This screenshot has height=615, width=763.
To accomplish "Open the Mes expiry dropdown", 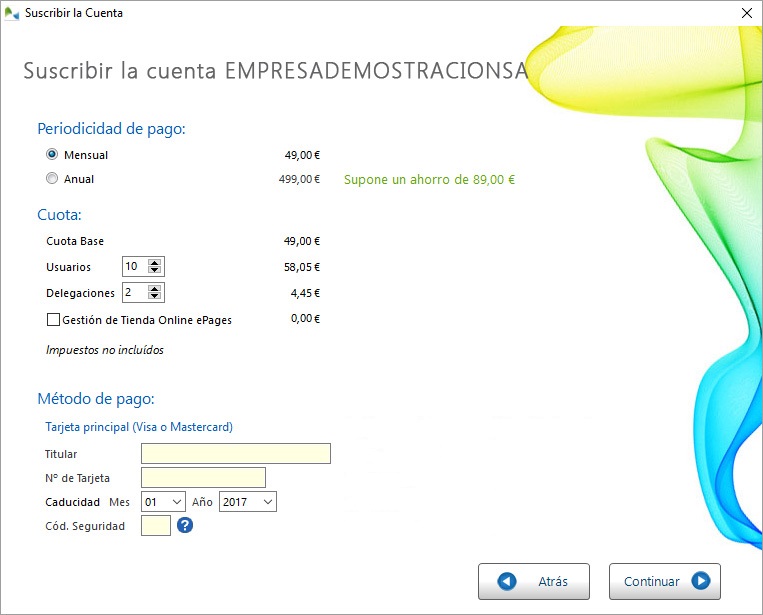I will [163, 502].
